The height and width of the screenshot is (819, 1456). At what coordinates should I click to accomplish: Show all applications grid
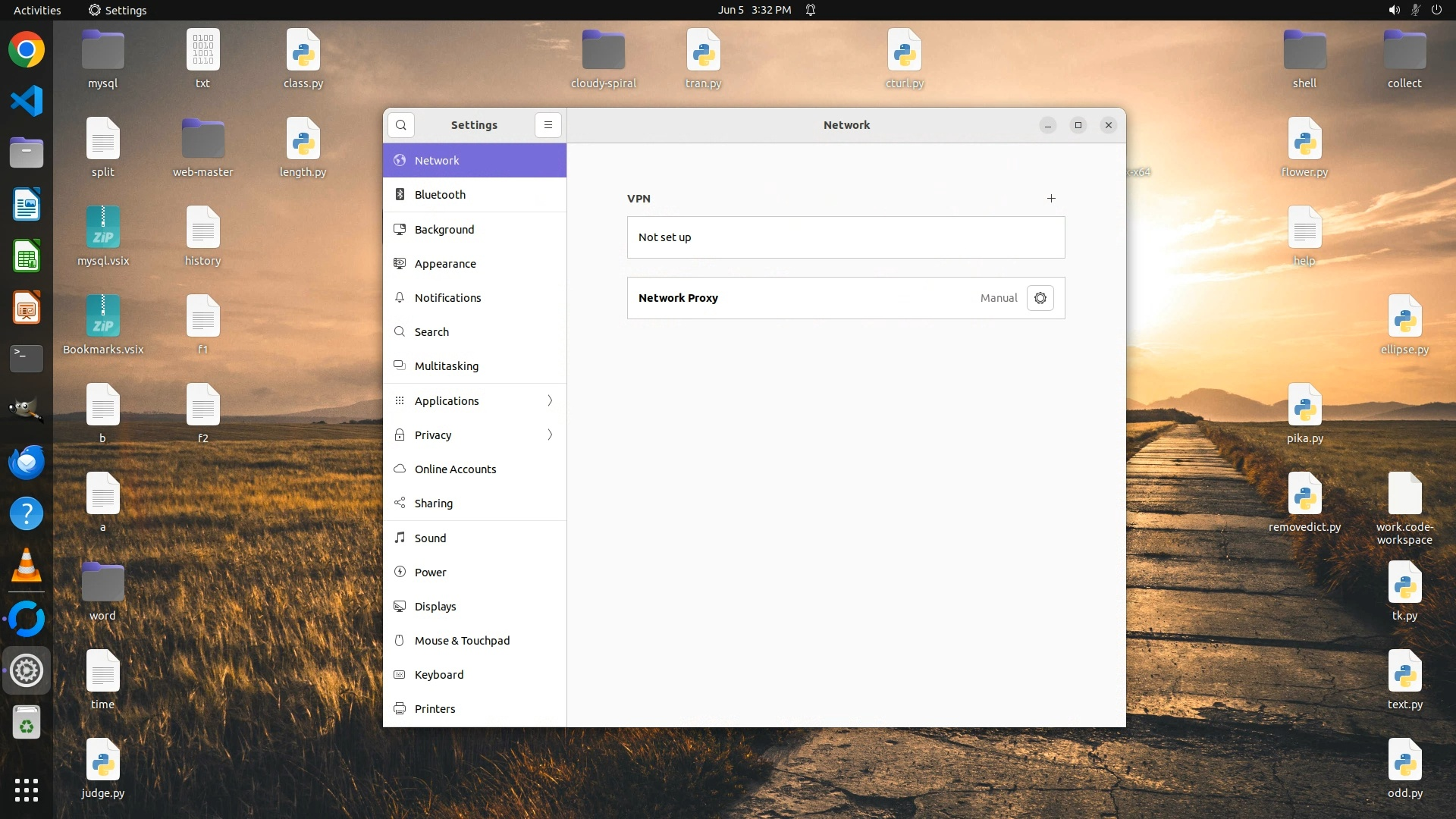coord(27,789)
